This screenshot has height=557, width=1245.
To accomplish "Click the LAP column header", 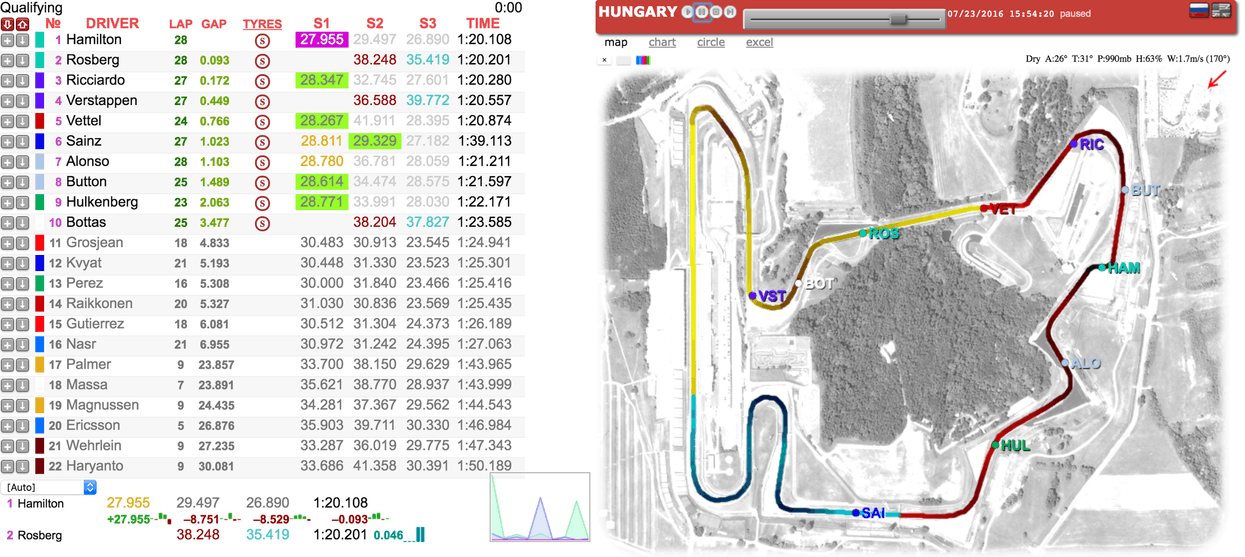I will pos(181,24).
